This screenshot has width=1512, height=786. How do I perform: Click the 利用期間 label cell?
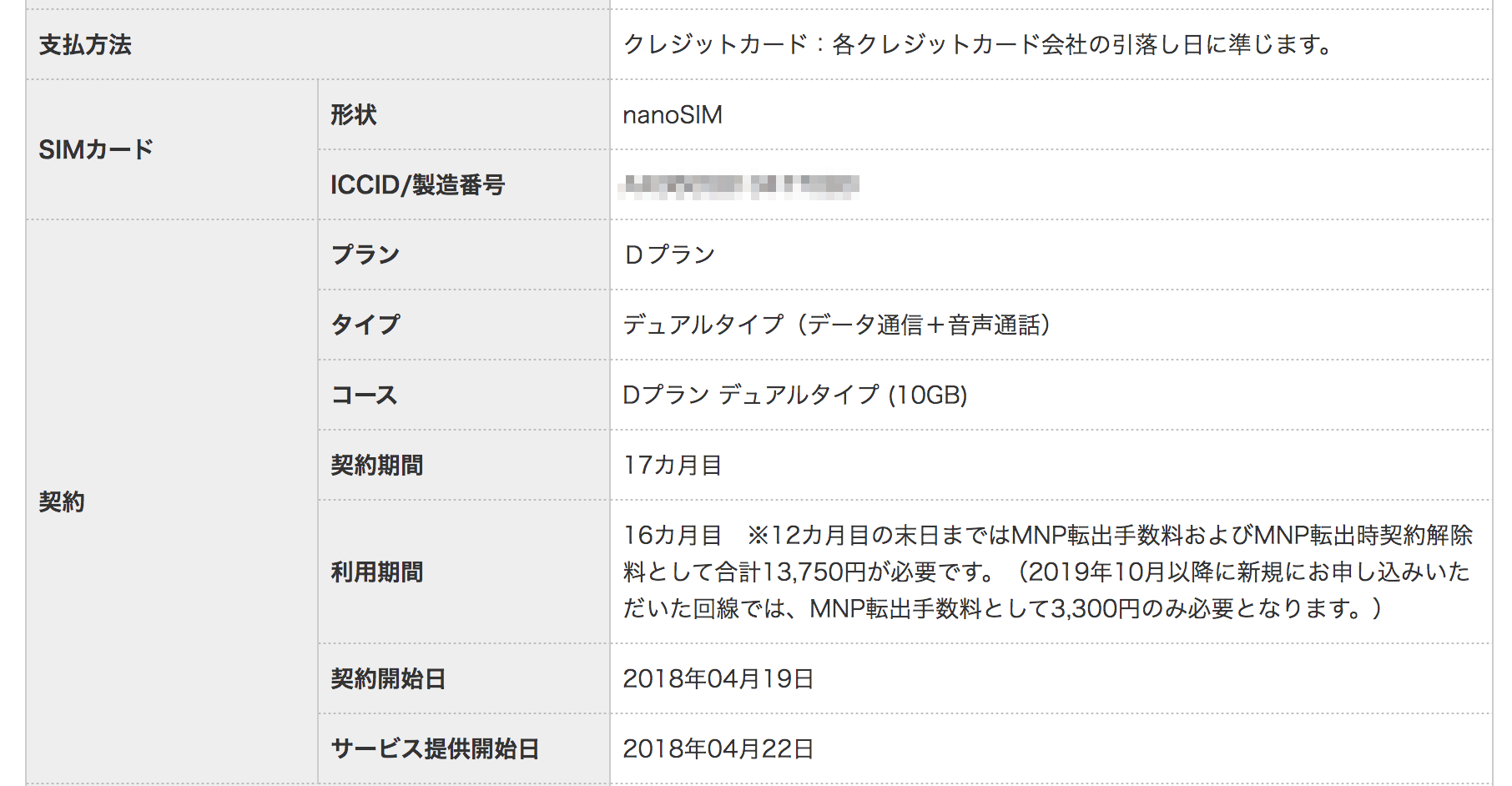pyautogui.click(x=464, y=572)
